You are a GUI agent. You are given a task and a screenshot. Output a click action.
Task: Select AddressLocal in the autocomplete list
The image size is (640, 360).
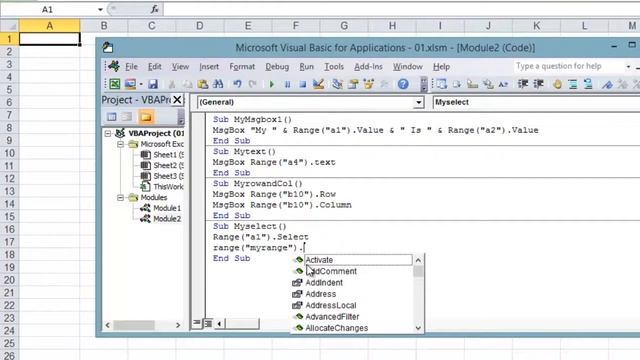[331, 306]
